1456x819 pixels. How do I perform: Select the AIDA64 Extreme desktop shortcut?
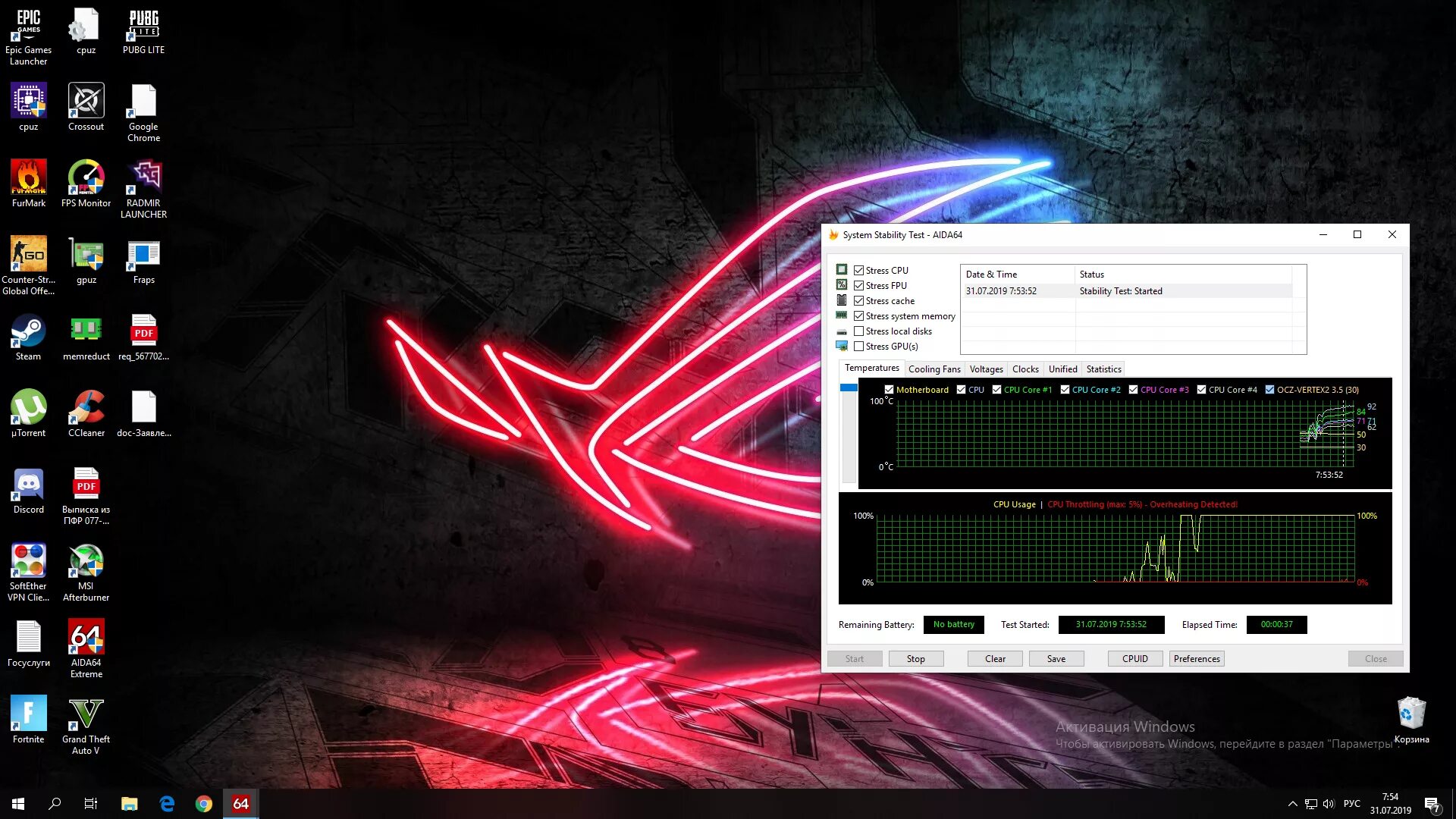86,639
